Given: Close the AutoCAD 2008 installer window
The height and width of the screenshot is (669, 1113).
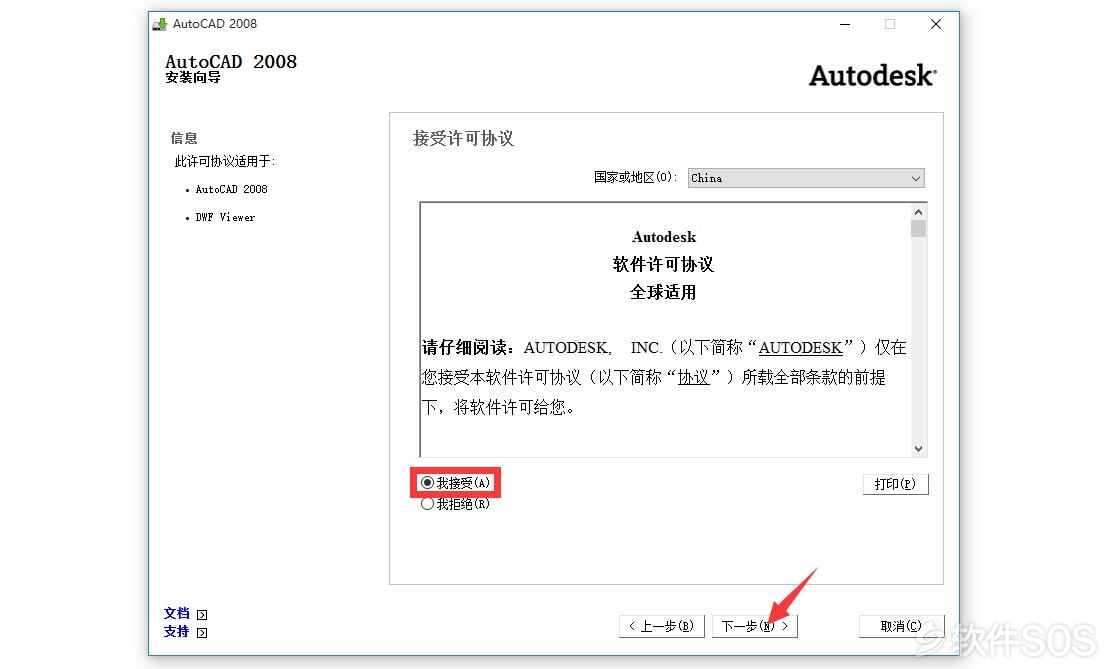Looking at the screenshot, I should point(936,24).
